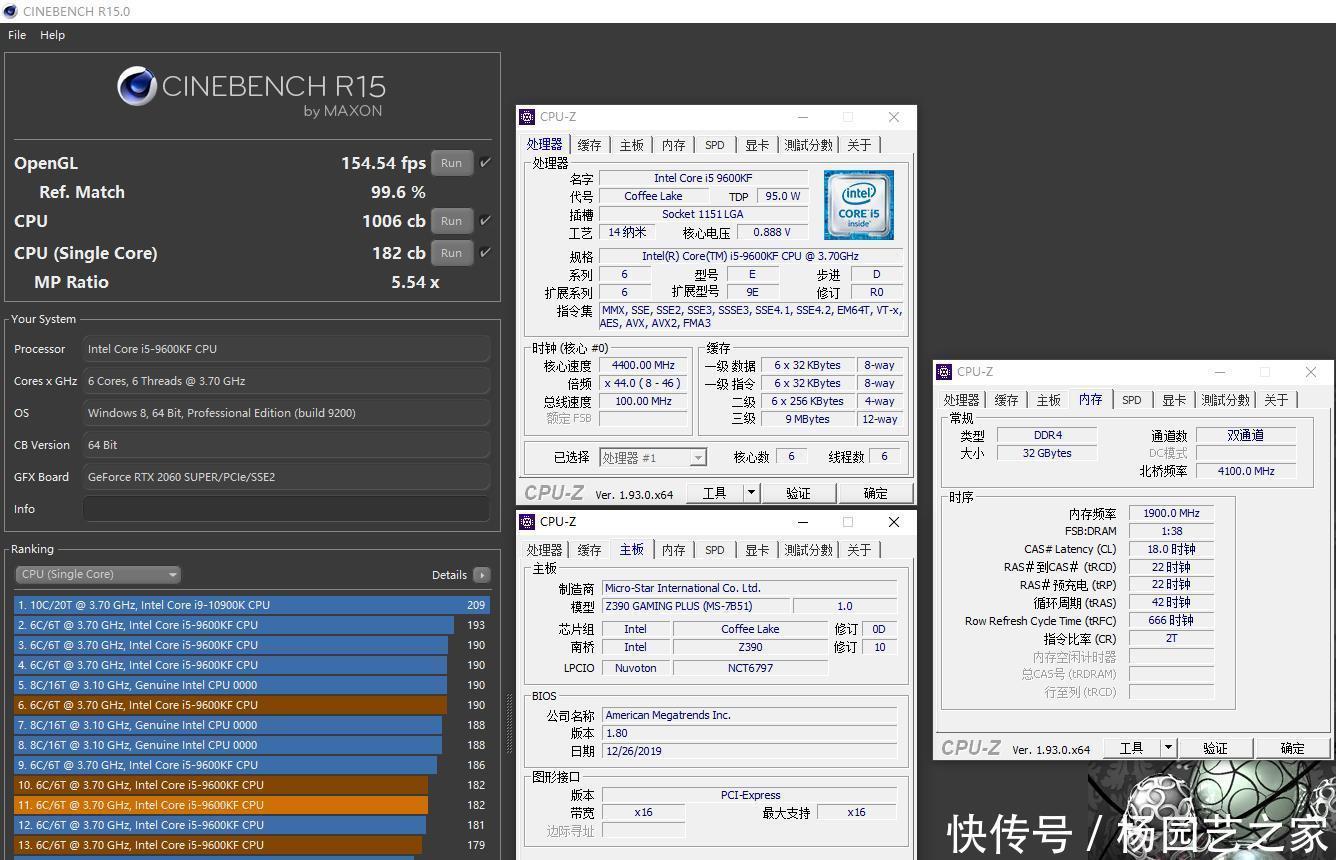Select highlighted ranking row 11 scoring 182
The width and height of the screenshot is (1336, 860).
(251, 805)
